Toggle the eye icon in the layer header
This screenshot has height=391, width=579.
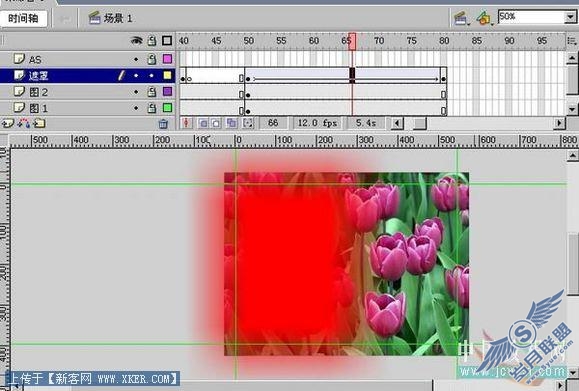point(136,40)
